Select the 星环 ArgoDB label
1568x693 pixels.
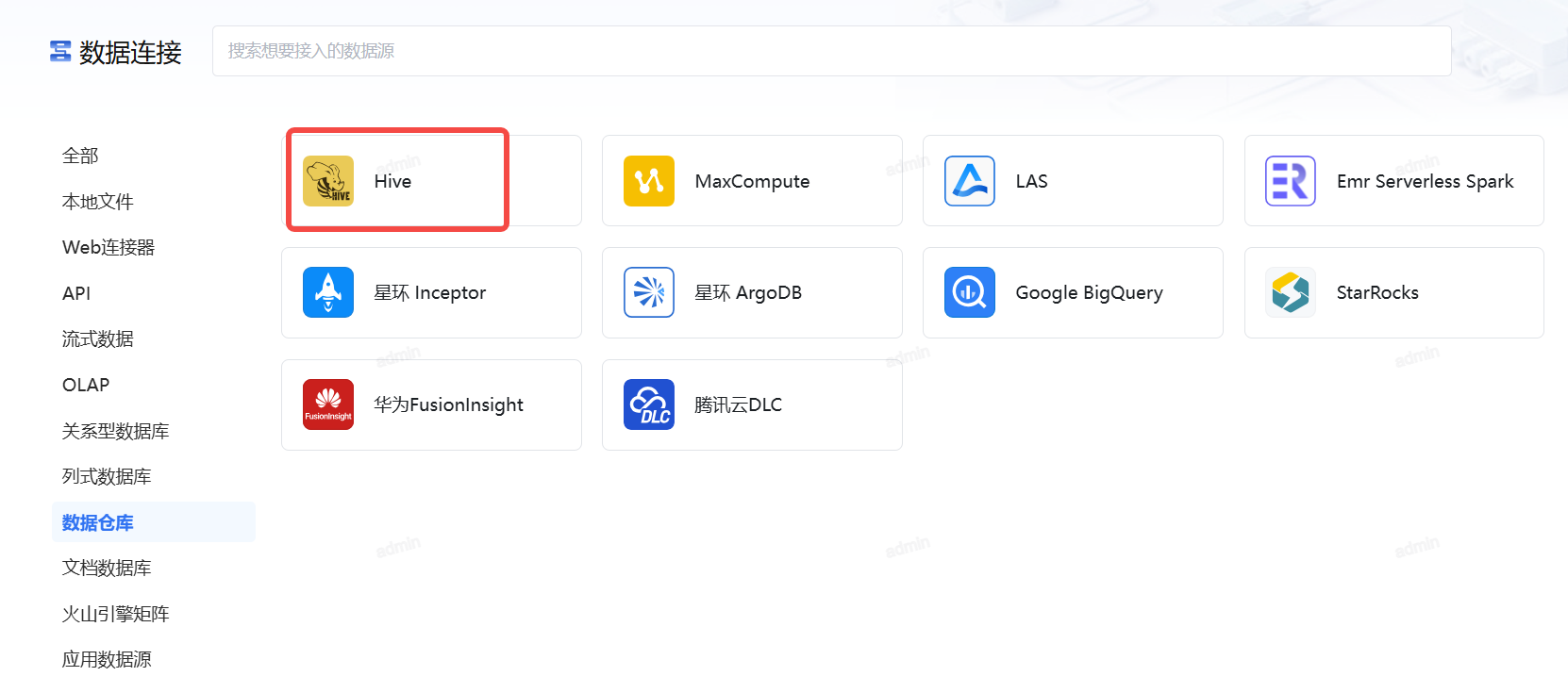[748, 292]
